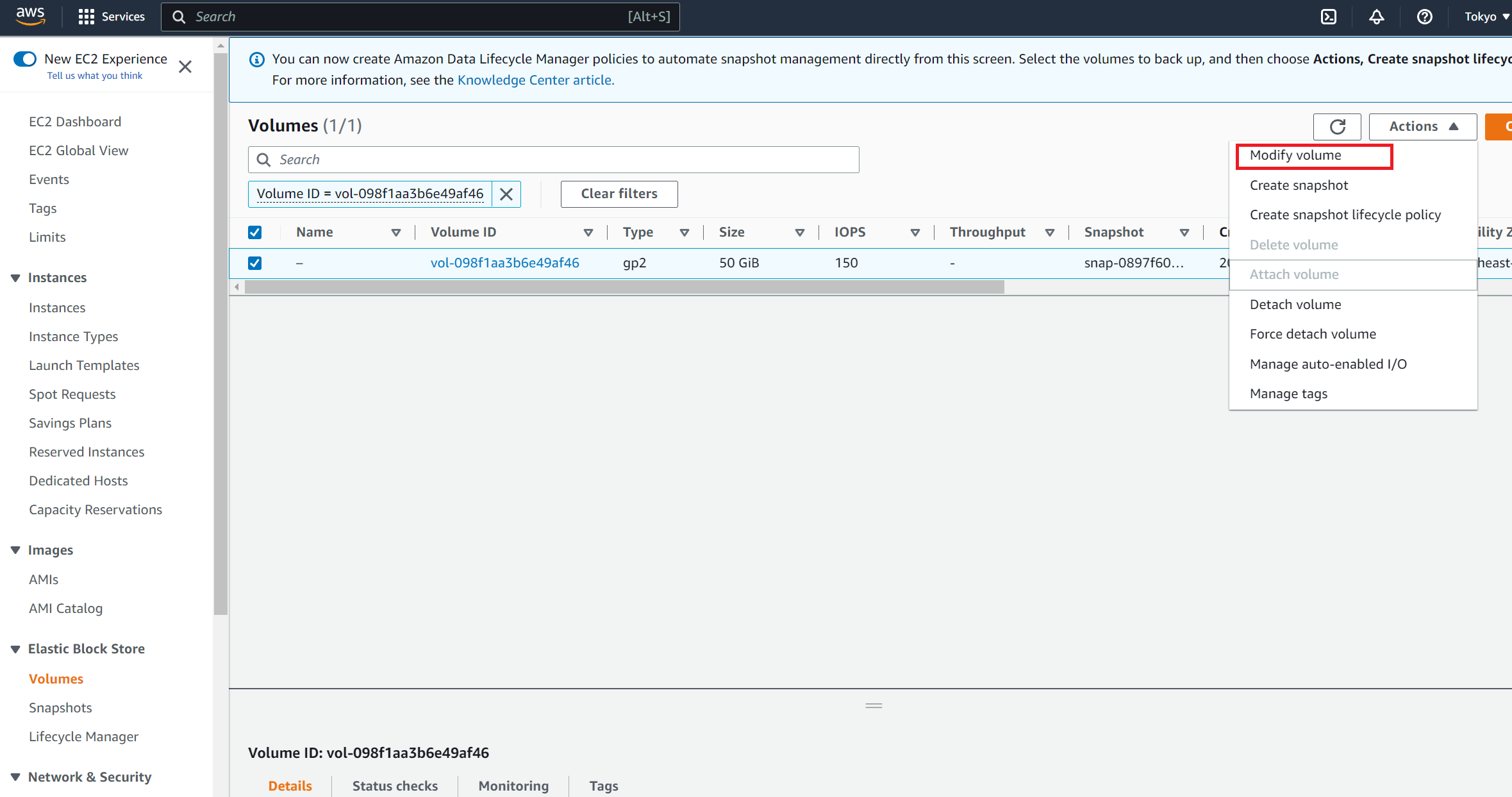Collapse the Elastic Block Store section
This screenshot has width=1512, height=797.
15,649
